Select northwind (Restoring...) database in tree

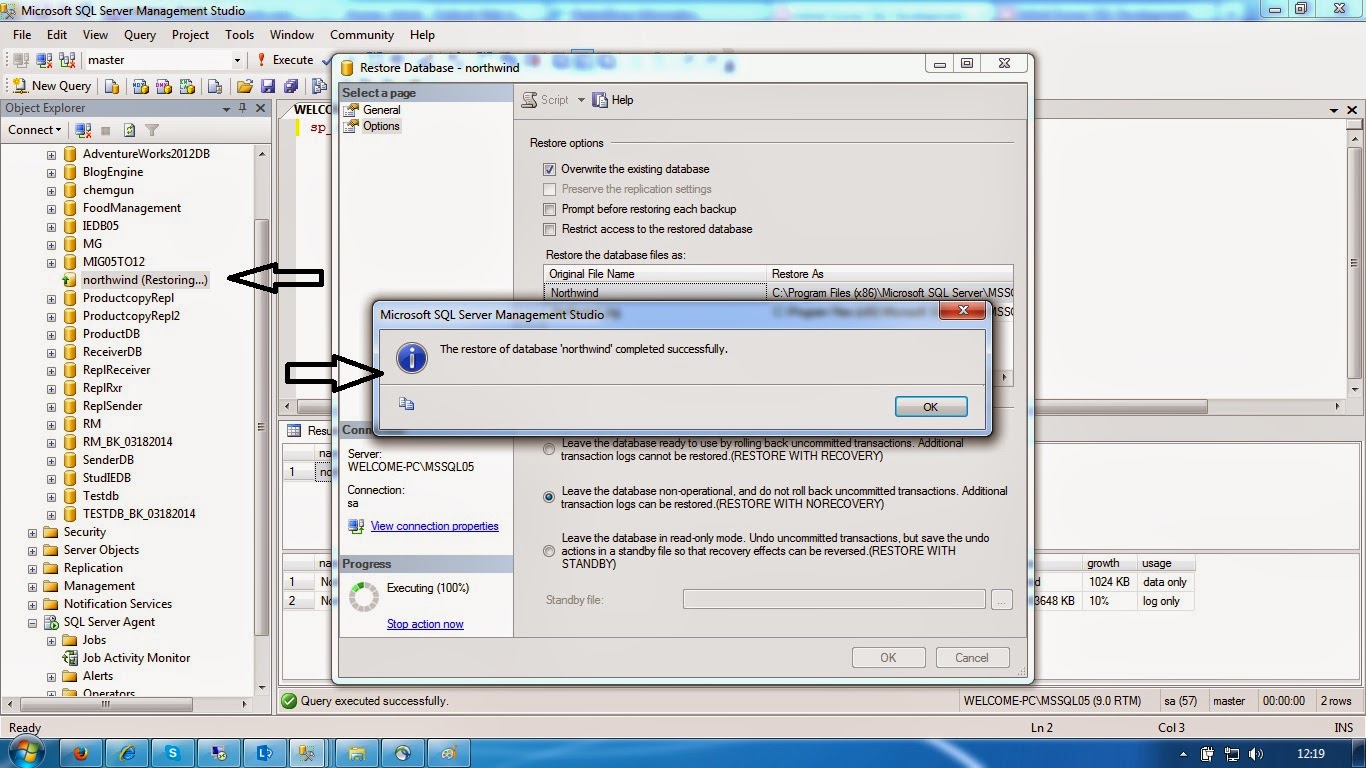(145, 280)
